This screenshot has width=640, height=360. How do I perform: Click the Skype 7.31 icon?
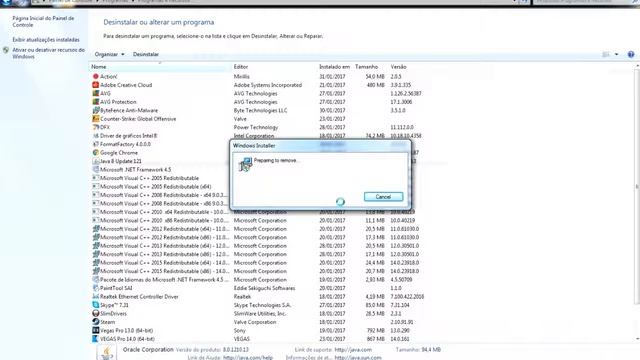[96, 305]
